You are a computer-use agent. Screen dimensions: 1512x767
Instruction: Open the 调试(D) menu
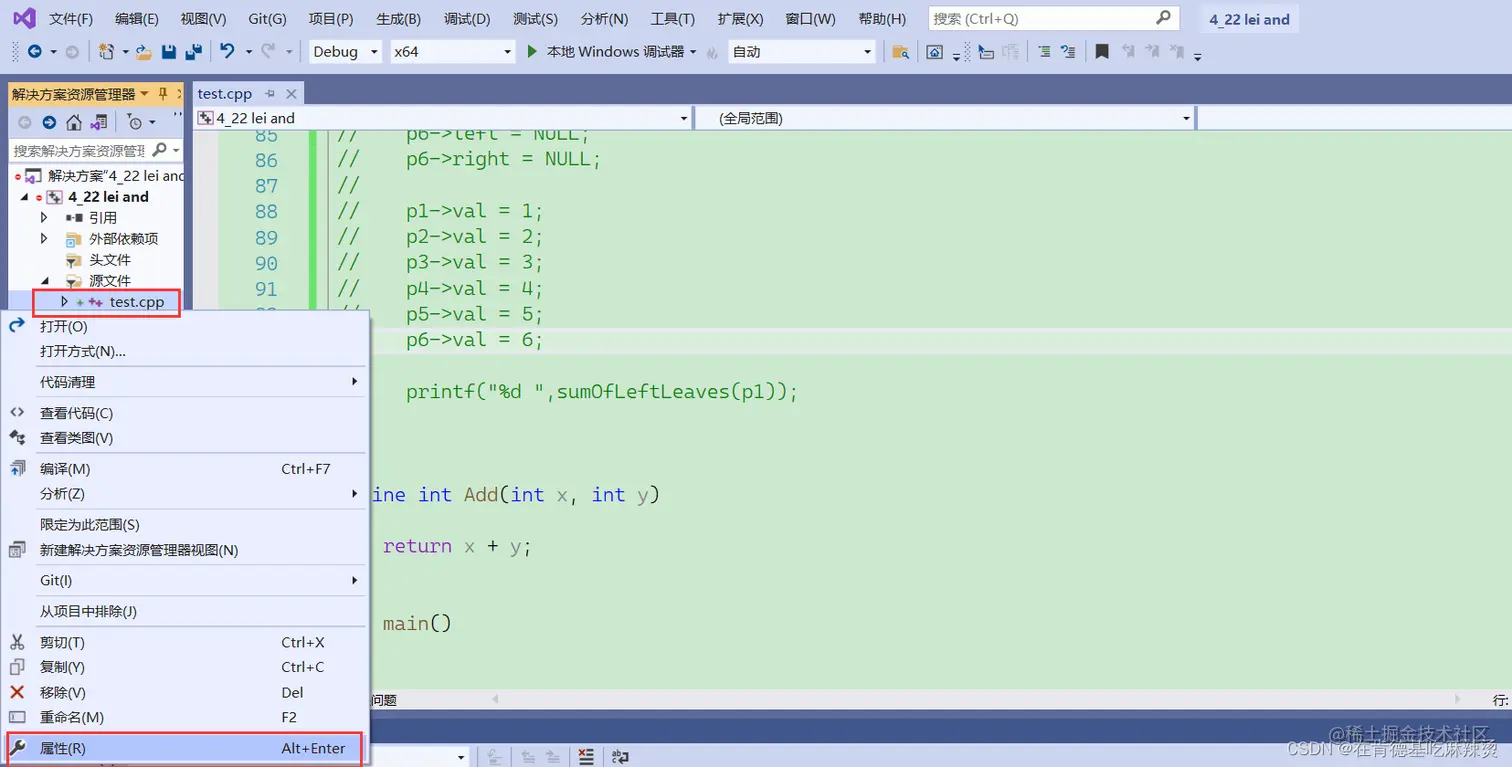[467, 19]
